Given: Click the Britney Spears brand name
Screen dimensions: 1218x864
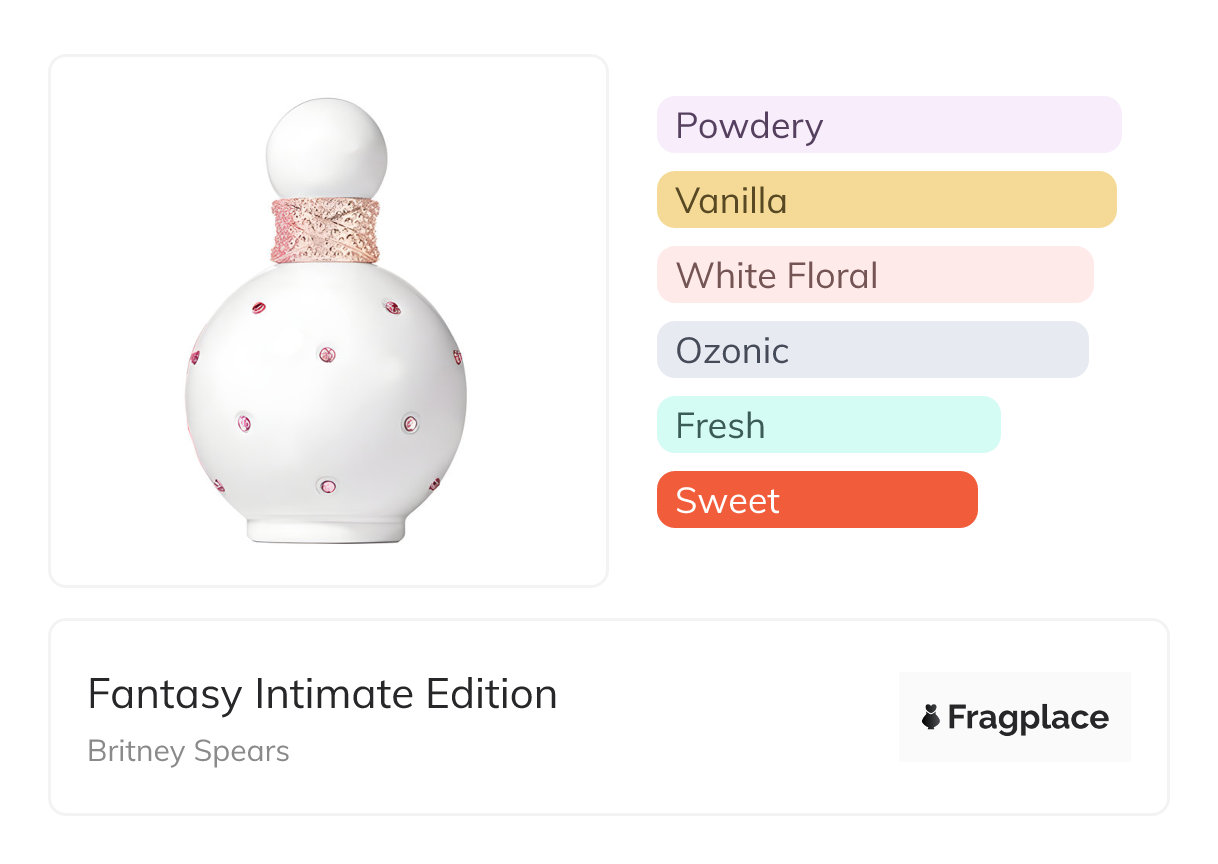Looking at the screenshot, I should (x=188, y=751).
